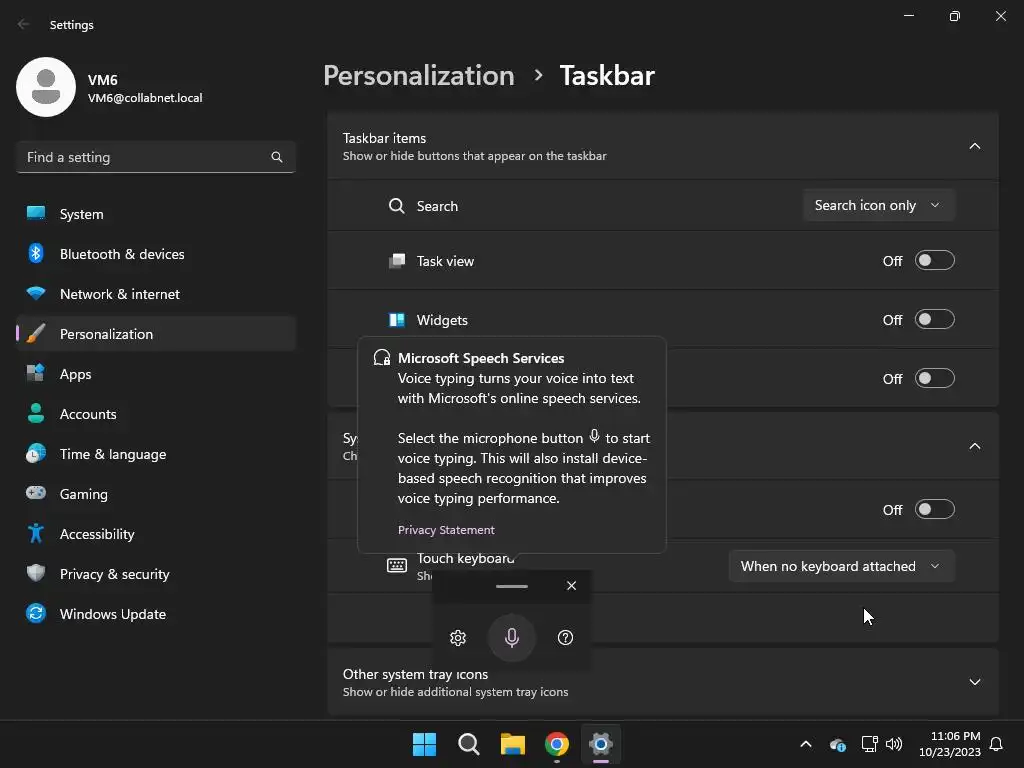
Task: Open Bluetooth & devices category
Action: (x=156, y=254)
